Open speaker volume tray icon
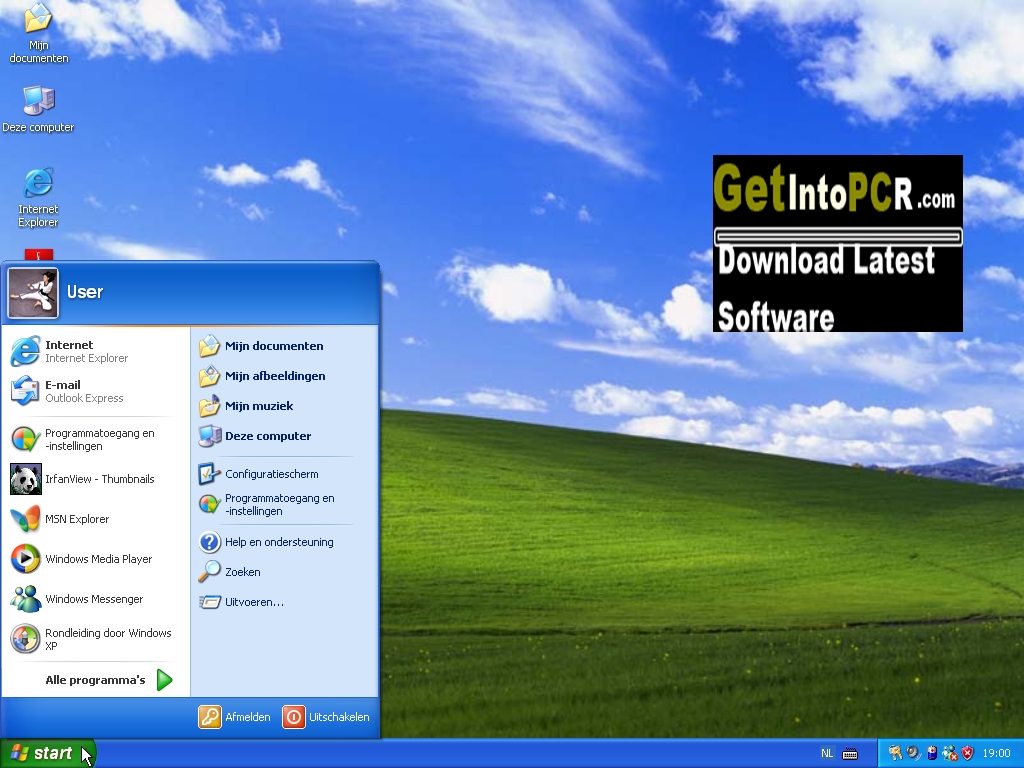This screenshot has height=768, width=1024. coord(913,753)
